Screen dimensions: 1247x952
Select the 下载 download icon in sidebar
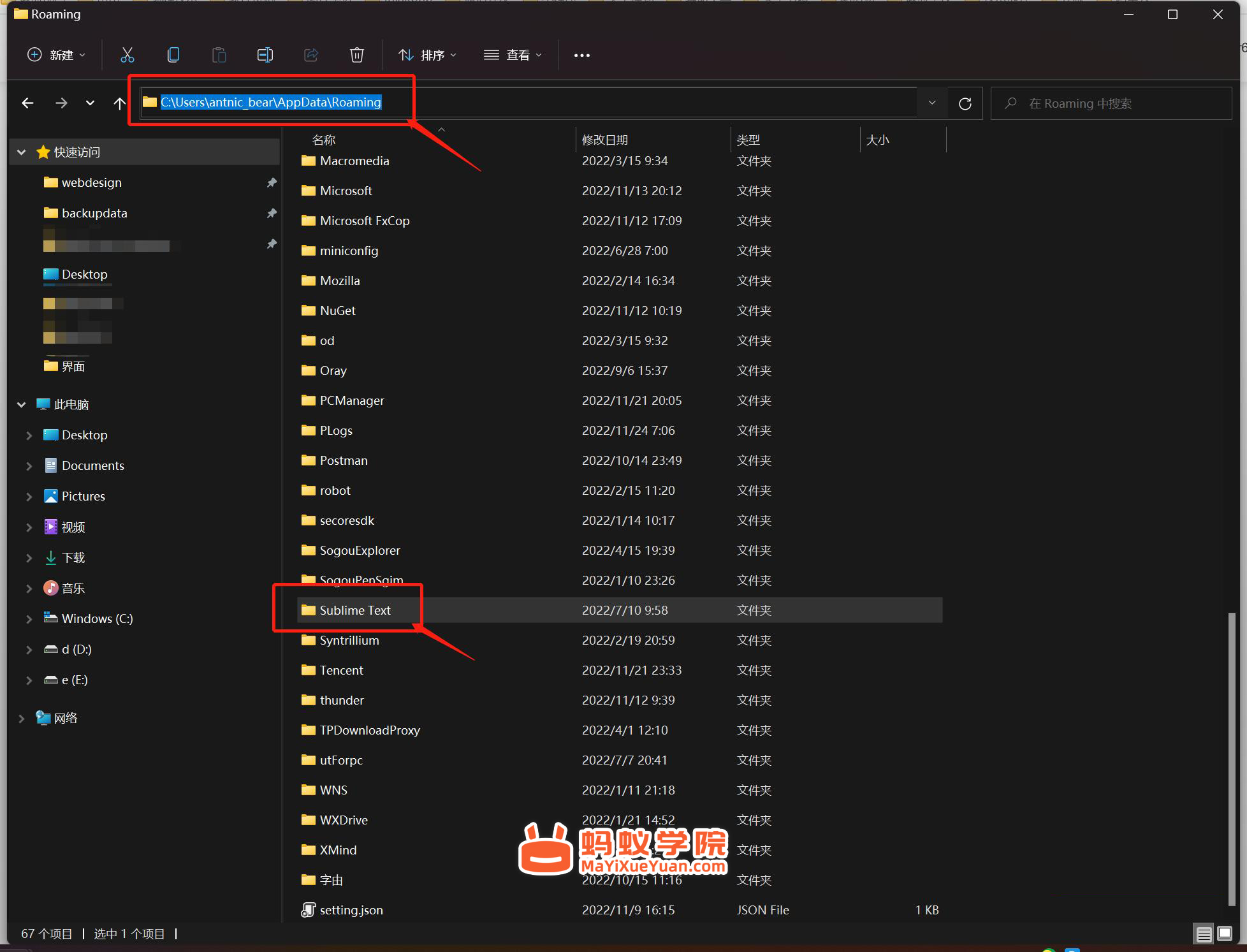[51, 558]
